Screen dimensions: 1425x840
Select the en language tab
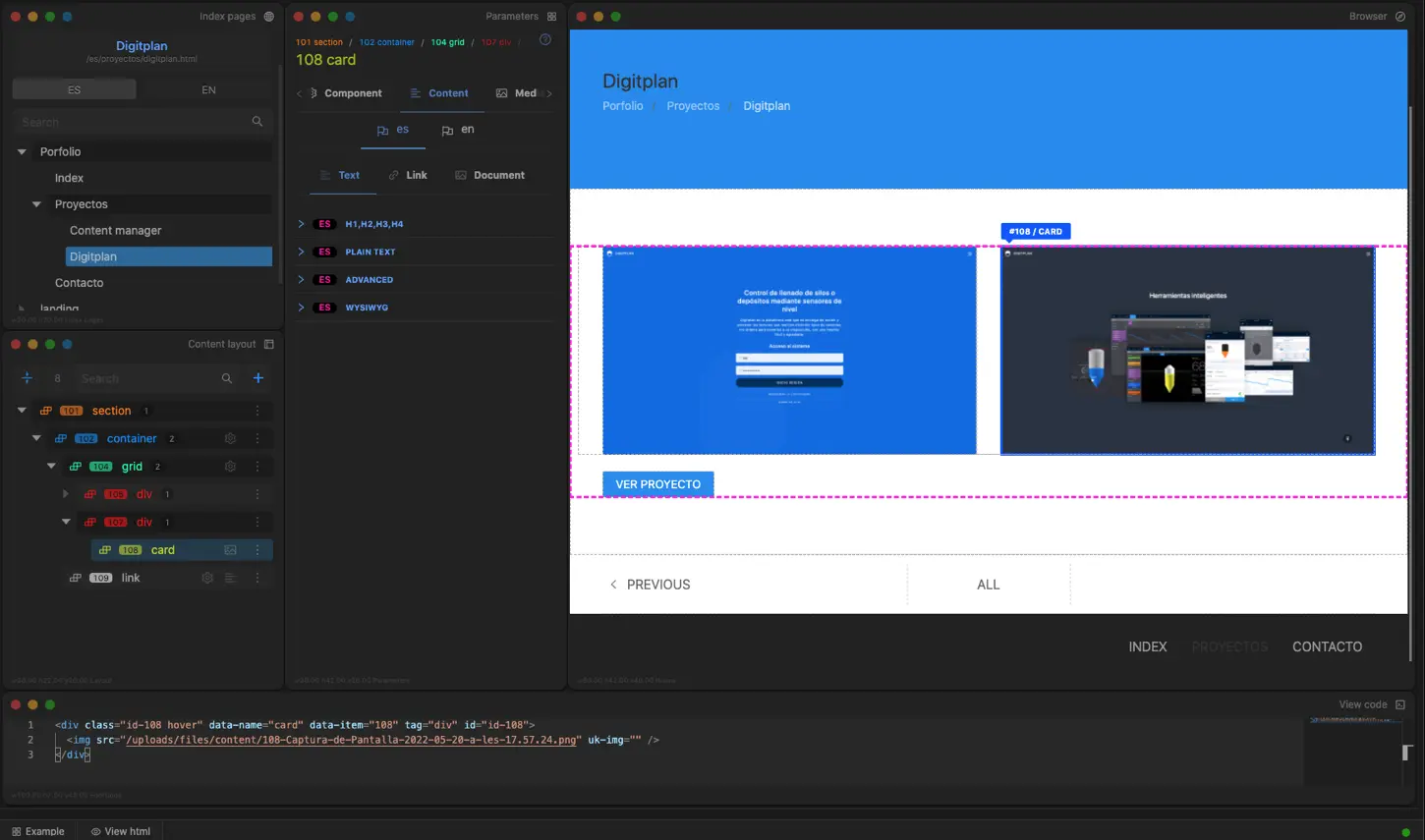pos(459,129)
